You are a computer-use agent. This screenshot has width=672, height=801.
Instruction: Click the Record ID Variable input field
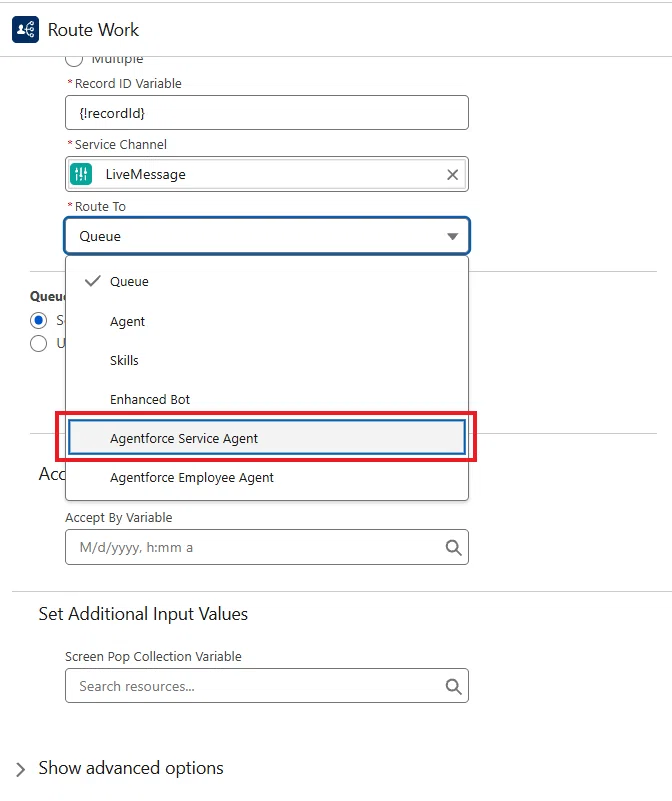[267, 112]
